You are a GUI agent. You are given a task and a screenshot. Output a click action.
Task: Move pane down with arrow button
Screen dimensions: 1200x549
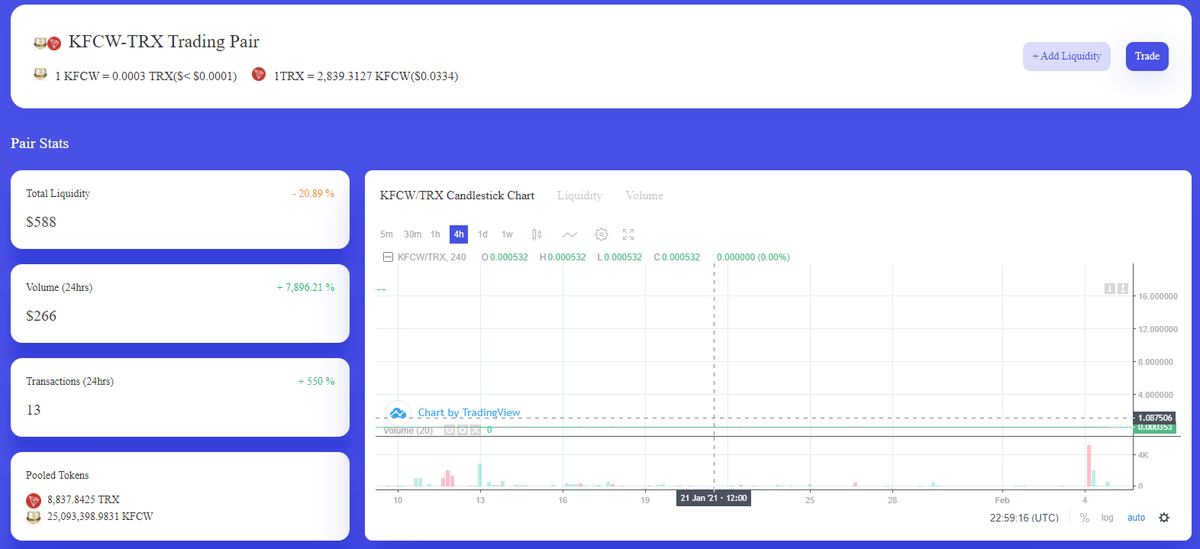tap(1109, 289)
